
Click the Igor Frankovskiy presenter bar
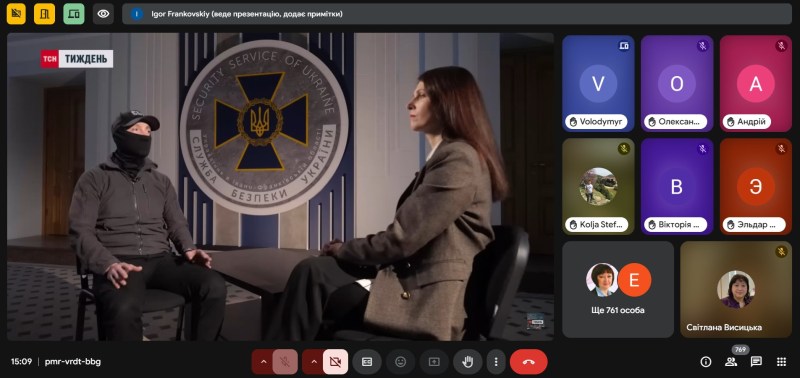[x=457, y=14]
